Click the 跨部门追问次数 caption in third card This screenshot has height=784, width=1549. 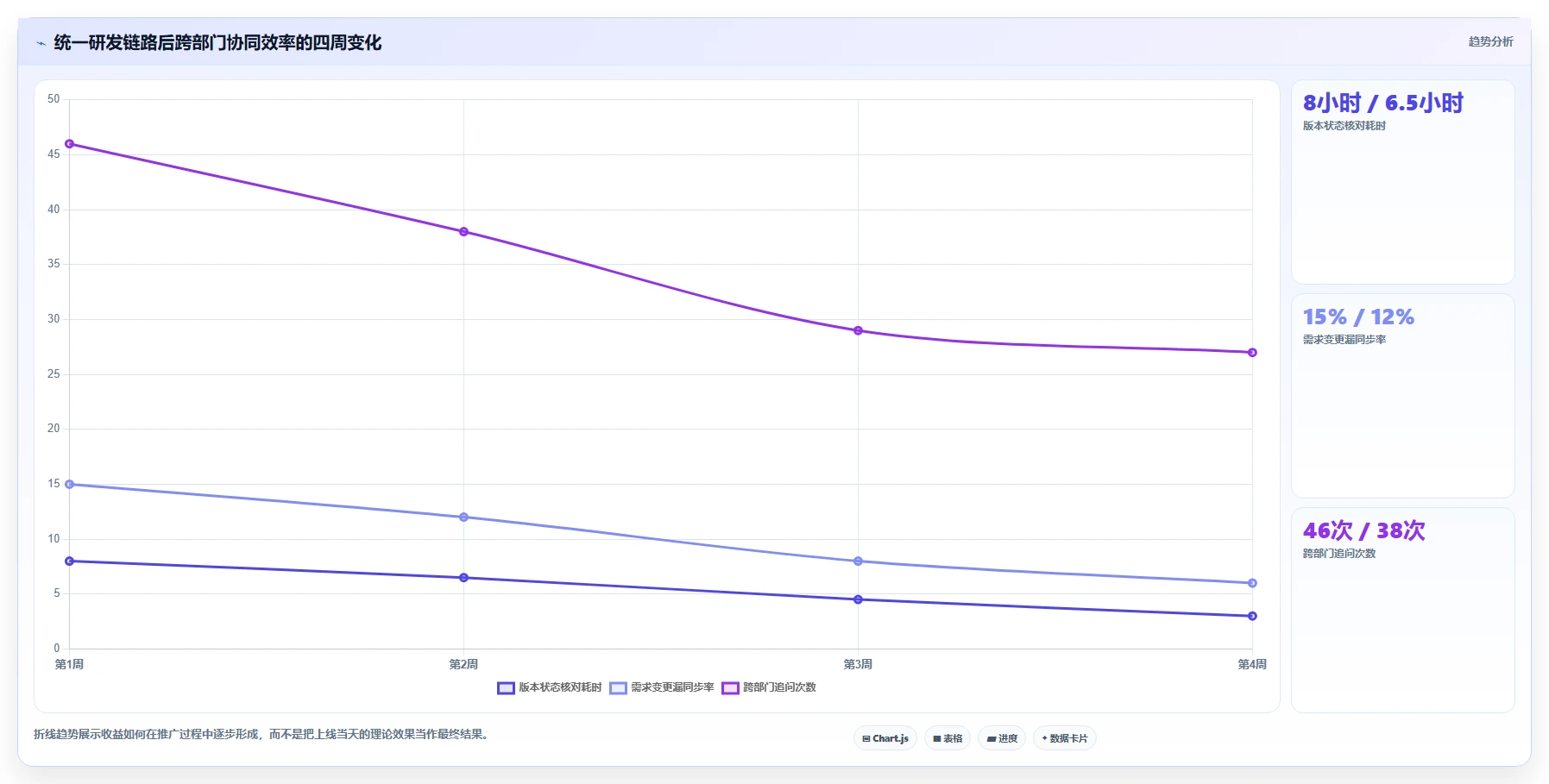(x=1339, y=554)
